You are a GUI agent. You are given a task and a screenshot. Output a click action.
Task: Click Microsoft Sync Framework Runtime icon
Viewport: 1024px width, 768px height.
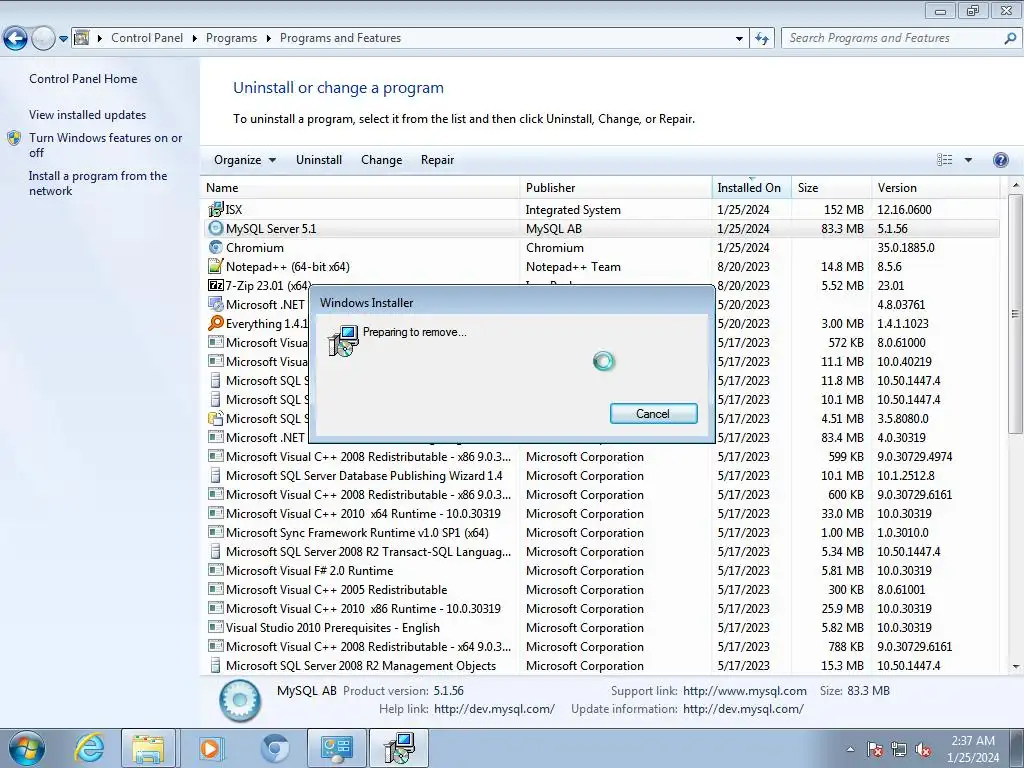(216, 532)
